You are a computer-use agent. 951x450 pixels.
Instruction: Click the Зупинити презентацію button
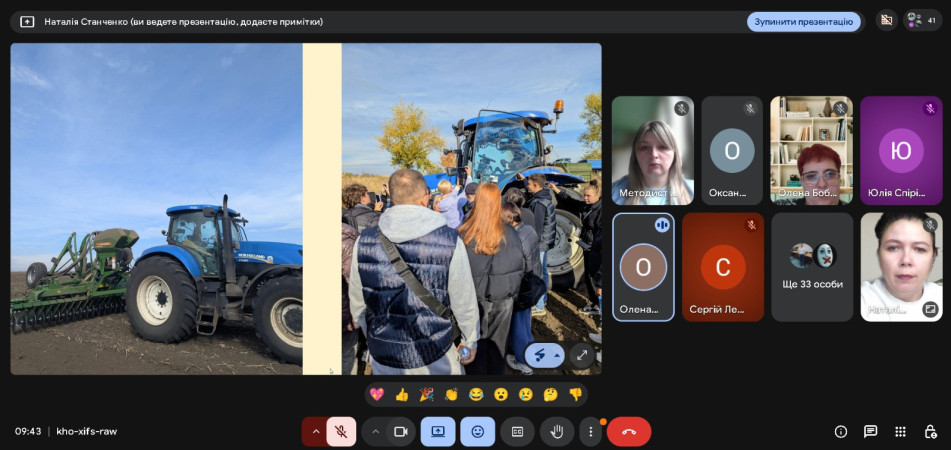(803, 21)
